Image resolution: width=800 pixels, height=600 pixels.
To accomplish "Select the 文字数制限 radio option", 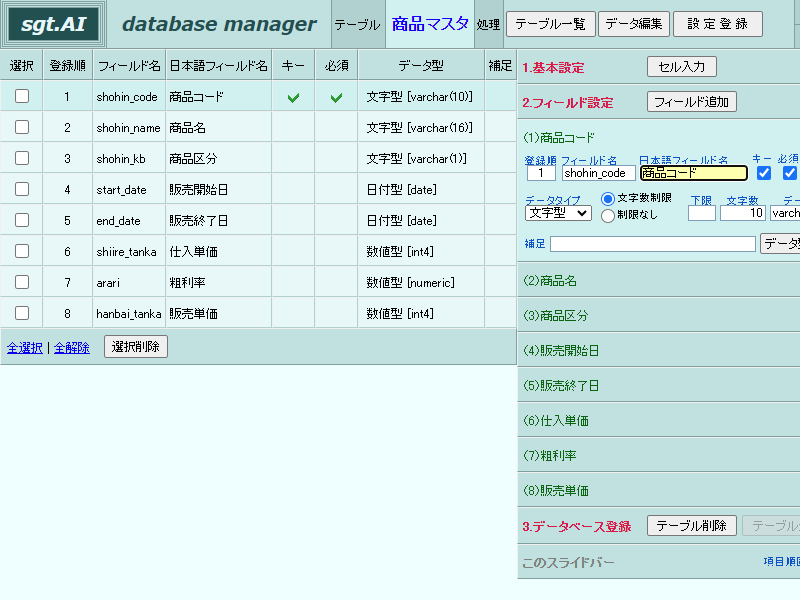I will [x=608, y=198].
